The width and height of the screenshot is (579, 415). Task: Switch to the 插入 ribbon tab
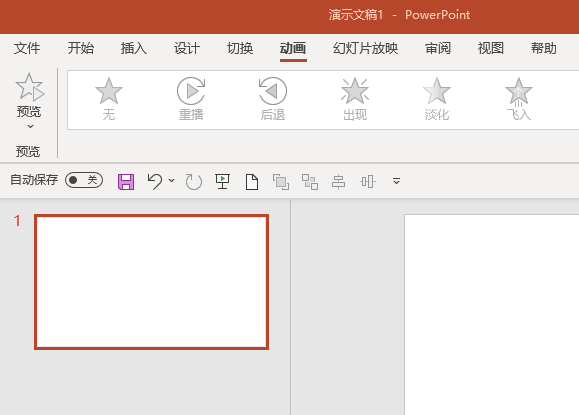coord(134,48)
